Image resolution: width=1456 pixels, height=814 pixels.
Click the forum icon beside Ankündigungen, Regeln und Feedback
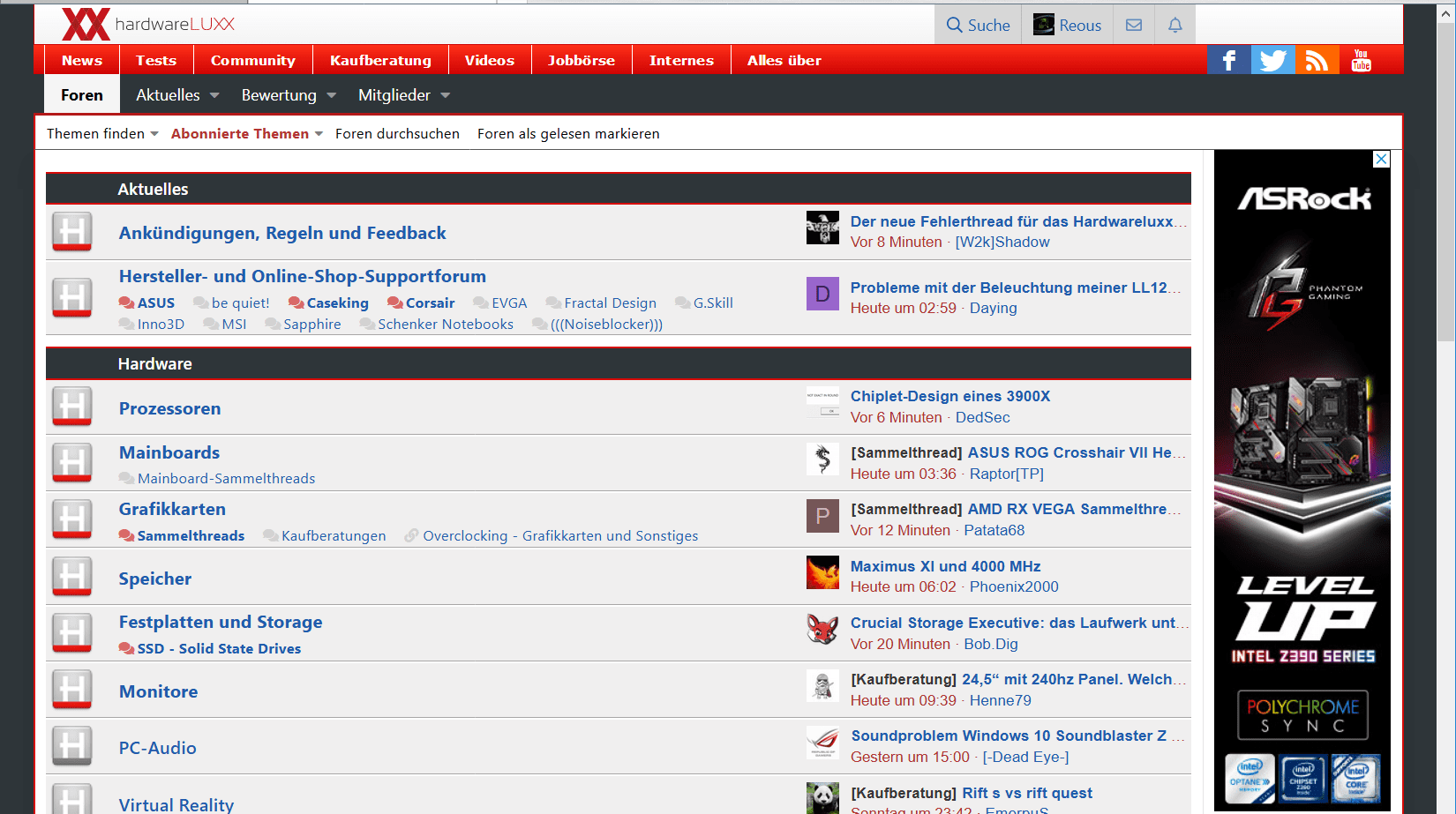click(x=72, y=232)
